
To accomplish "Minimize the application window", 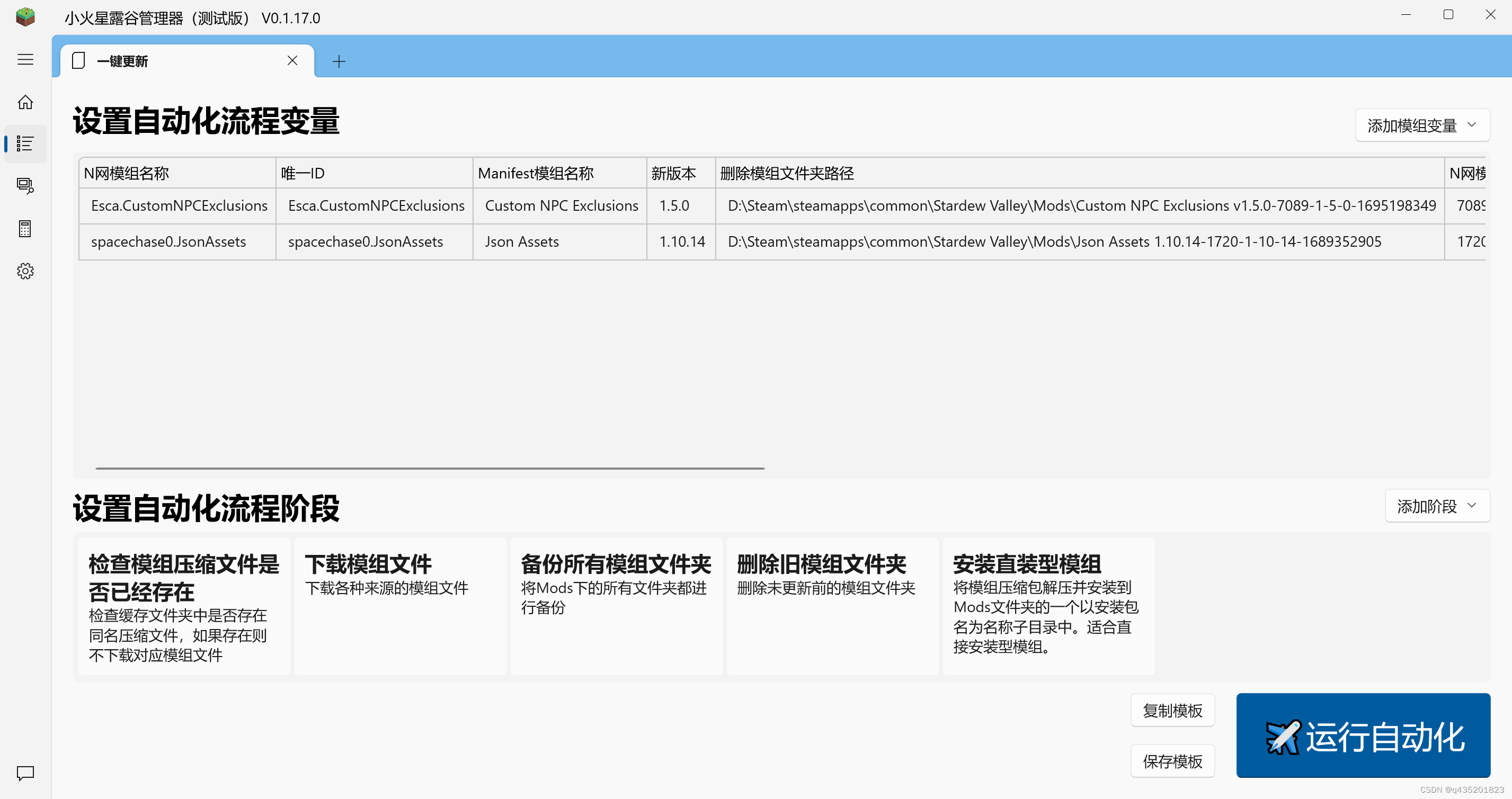I will (1406, 15).
